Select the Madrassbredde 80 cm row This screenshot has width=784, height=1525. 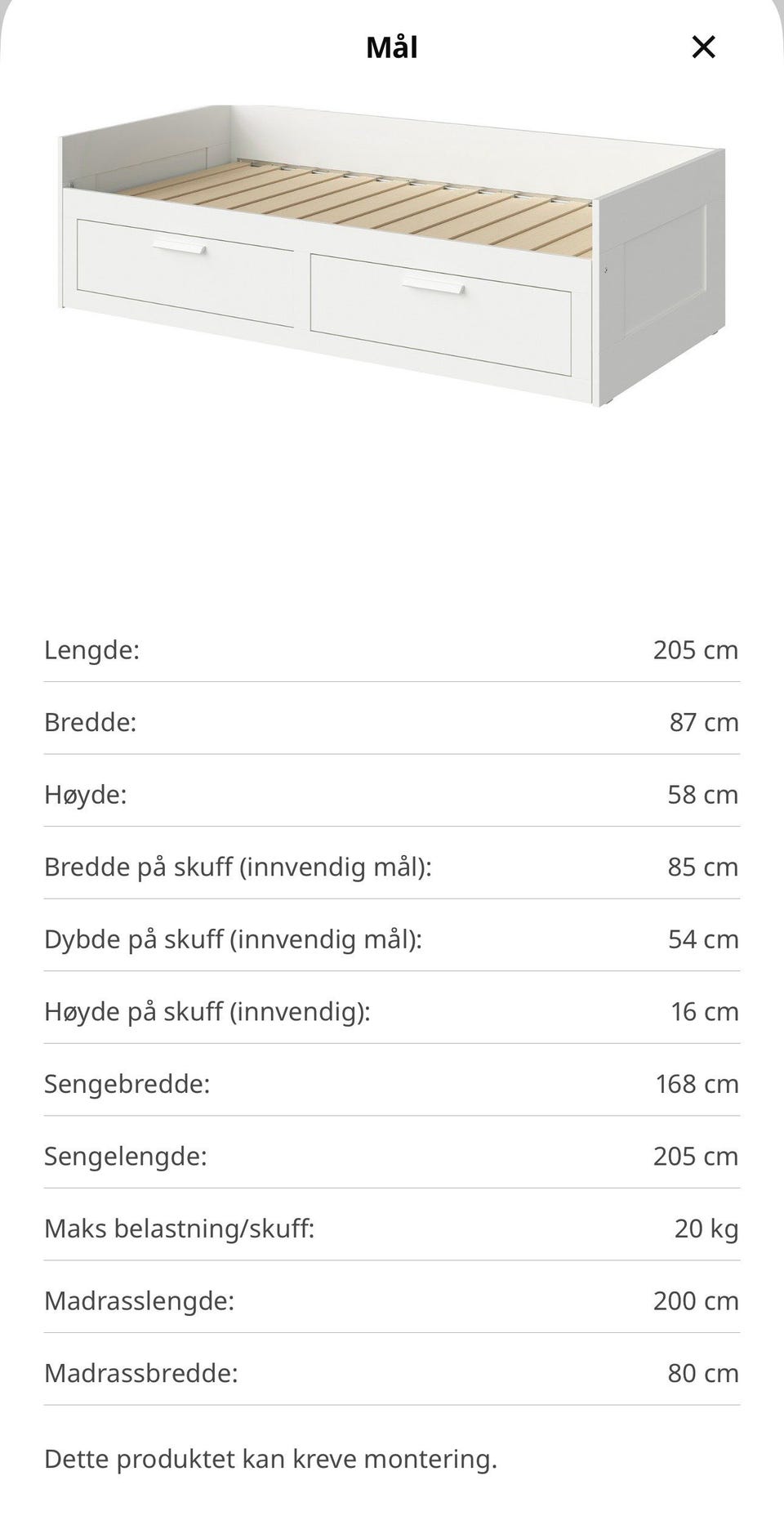click(x=392, y=1373)
